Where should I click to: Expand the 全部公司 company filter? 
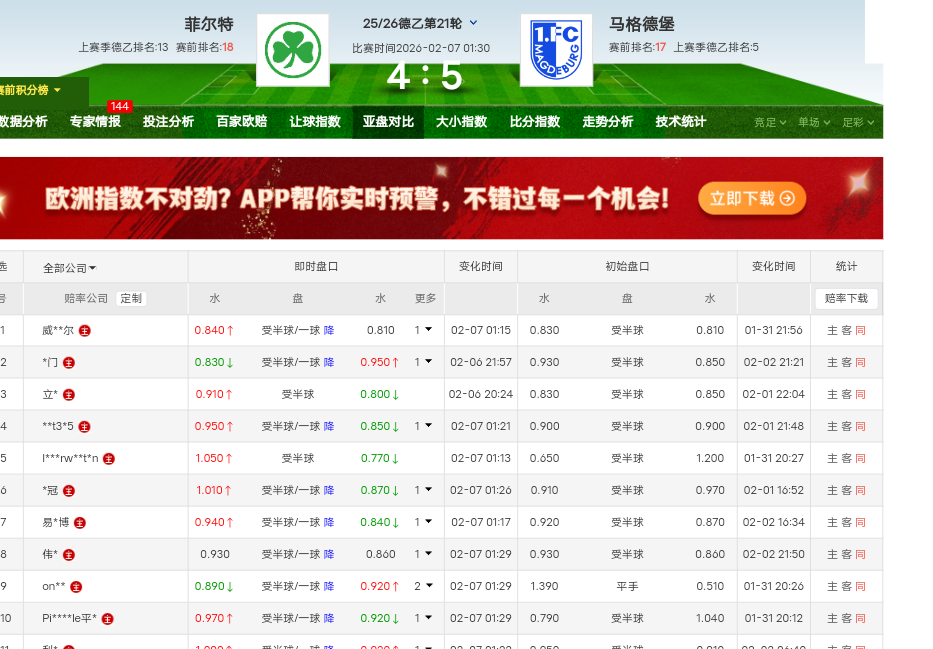coord(70,268)
